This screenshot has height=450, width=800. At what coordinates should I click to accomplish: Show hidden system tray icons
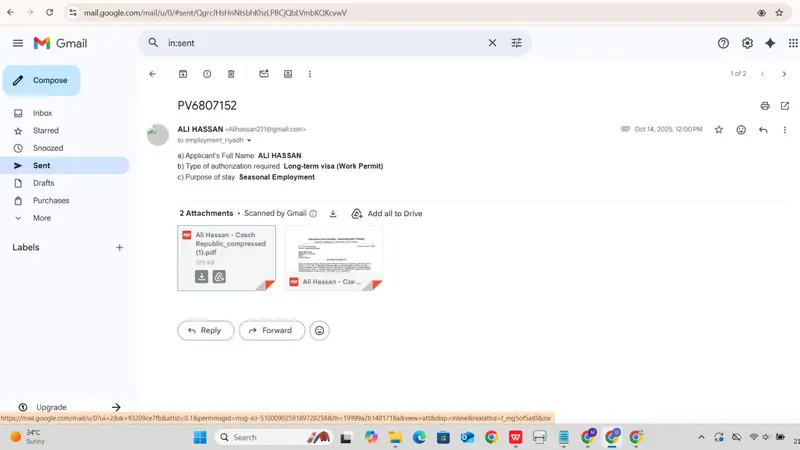coord(702,437)
